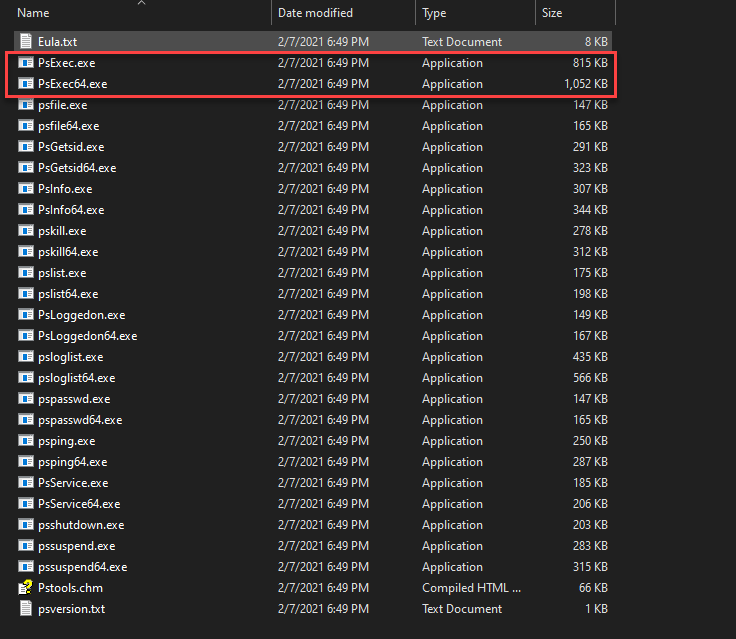
Task: Click the 344 KB size value
Action: pos(590,210)
